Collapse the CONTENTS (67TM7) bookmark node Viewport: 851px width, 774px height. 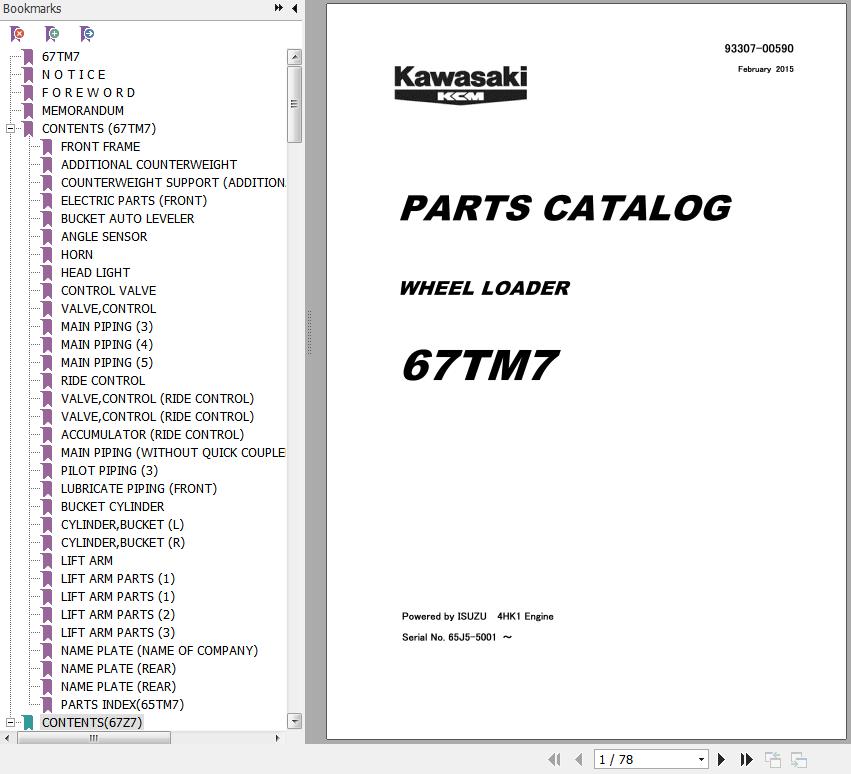[x=10, y=129]
